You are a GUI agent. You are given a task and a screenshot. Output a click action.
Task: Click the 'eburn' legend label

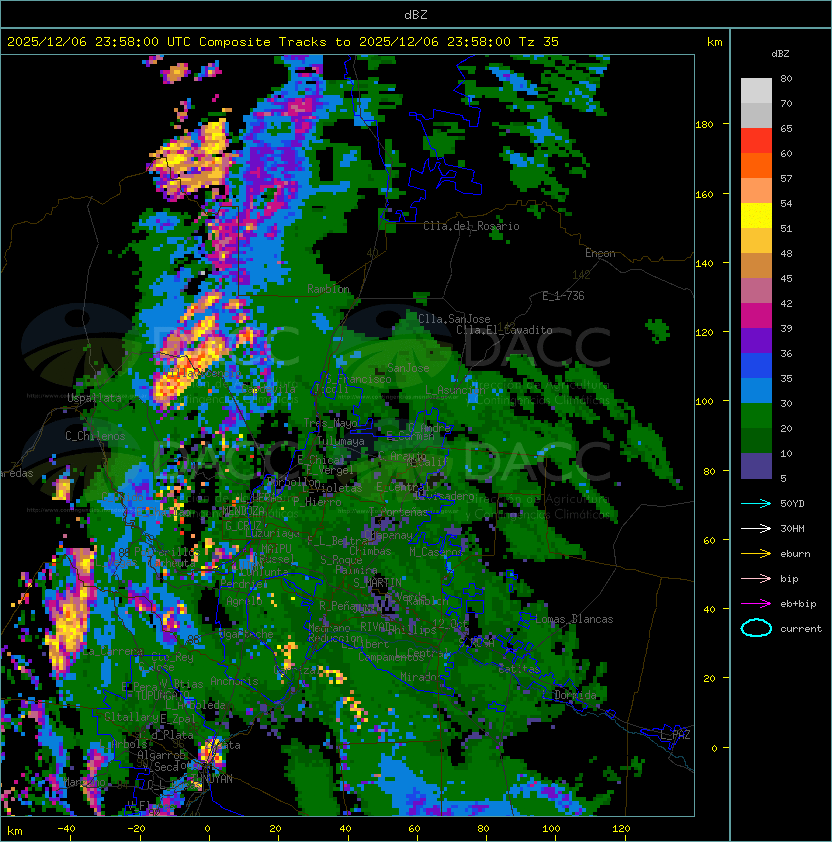pyautogui.click(x=795, y=554)
